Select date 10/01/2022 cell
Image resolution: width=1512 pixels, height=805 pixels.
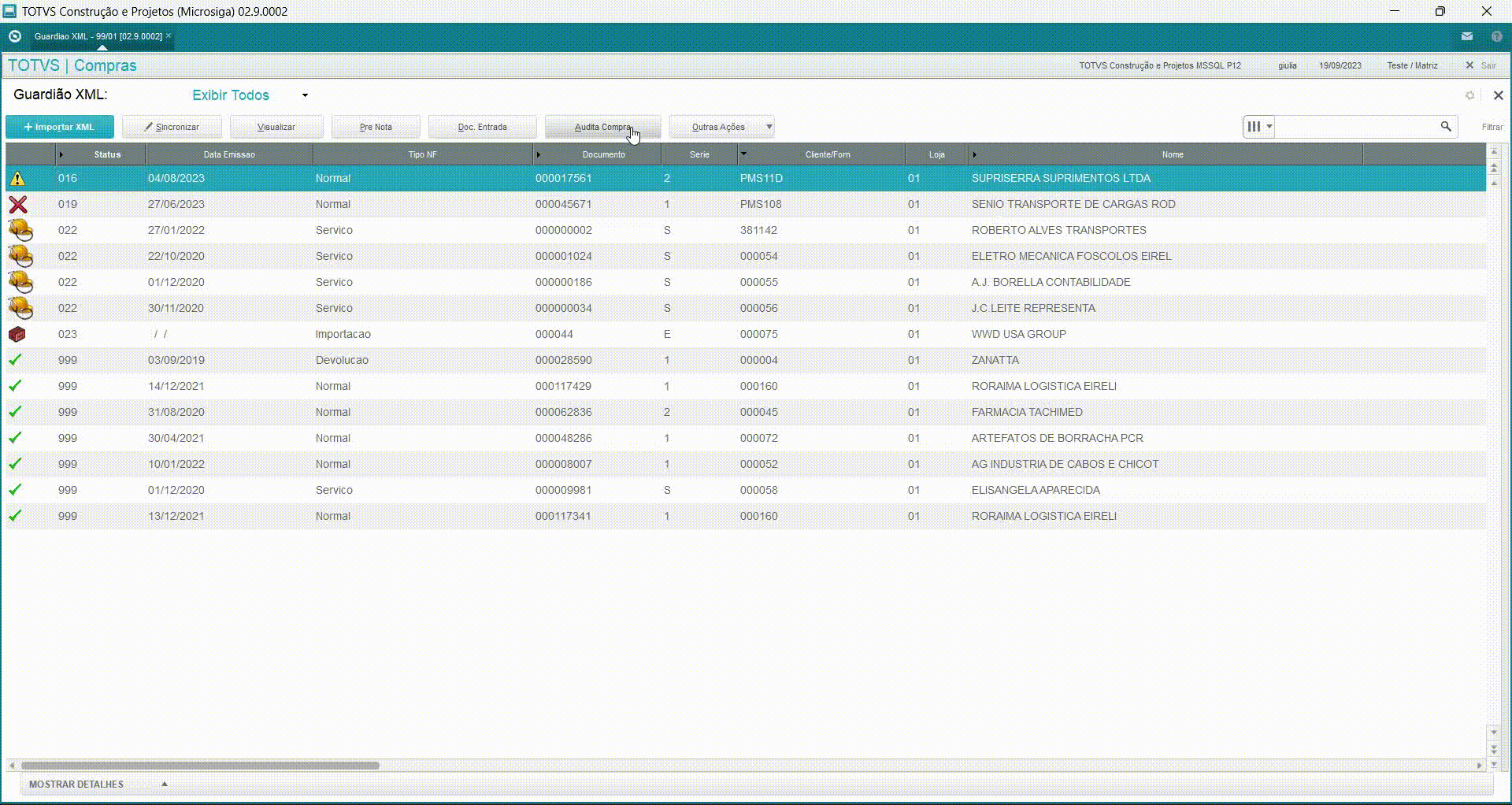pyautogui.click(x=176, y=464)
